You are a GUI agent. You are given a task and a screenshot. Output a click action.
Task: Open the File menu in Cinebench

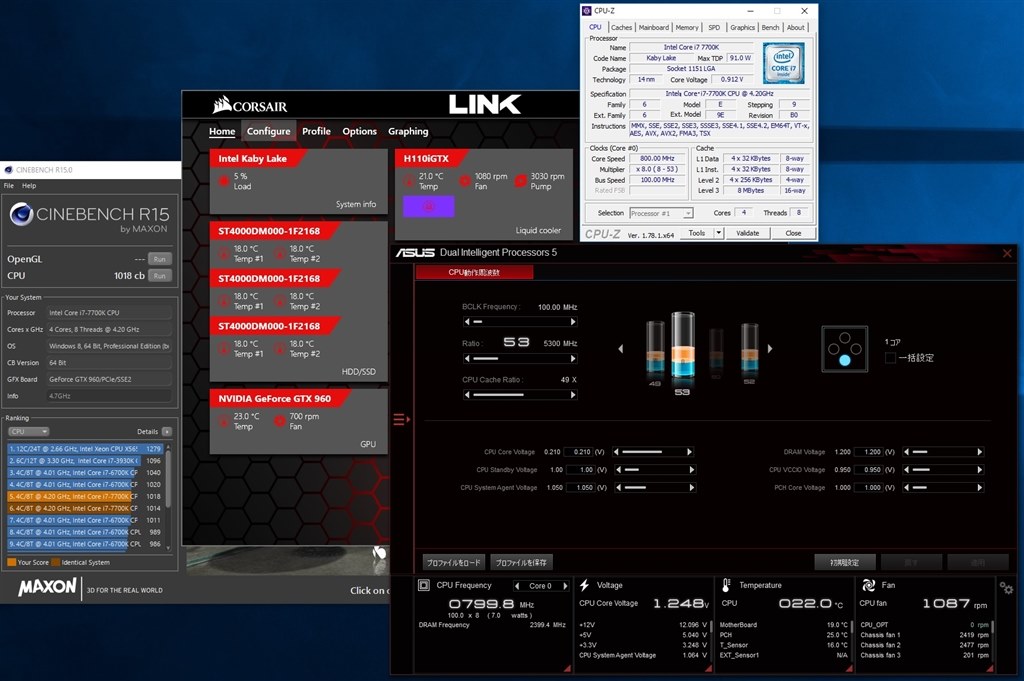8,186
